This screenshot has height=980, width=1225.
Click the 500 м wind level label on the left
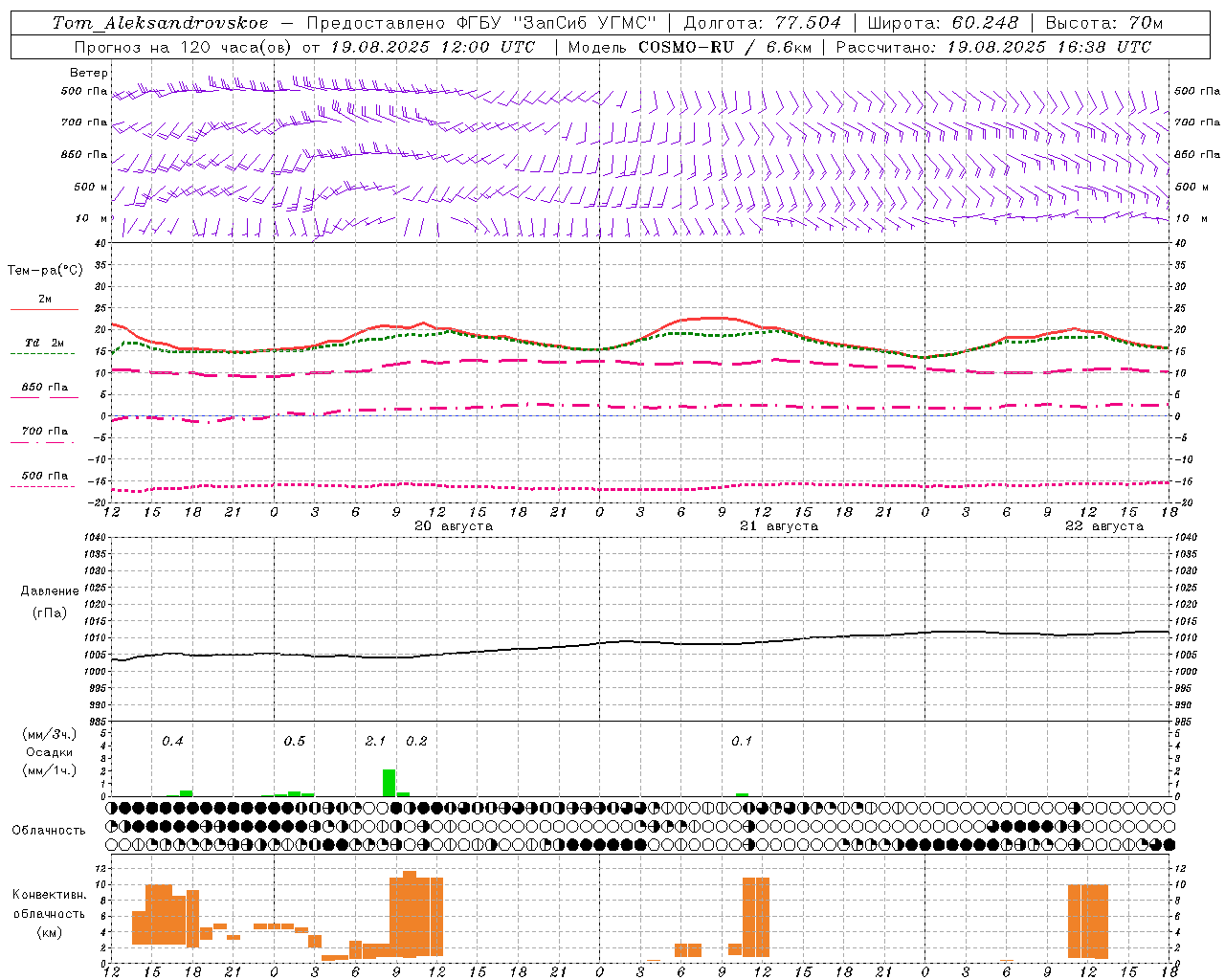91,188
